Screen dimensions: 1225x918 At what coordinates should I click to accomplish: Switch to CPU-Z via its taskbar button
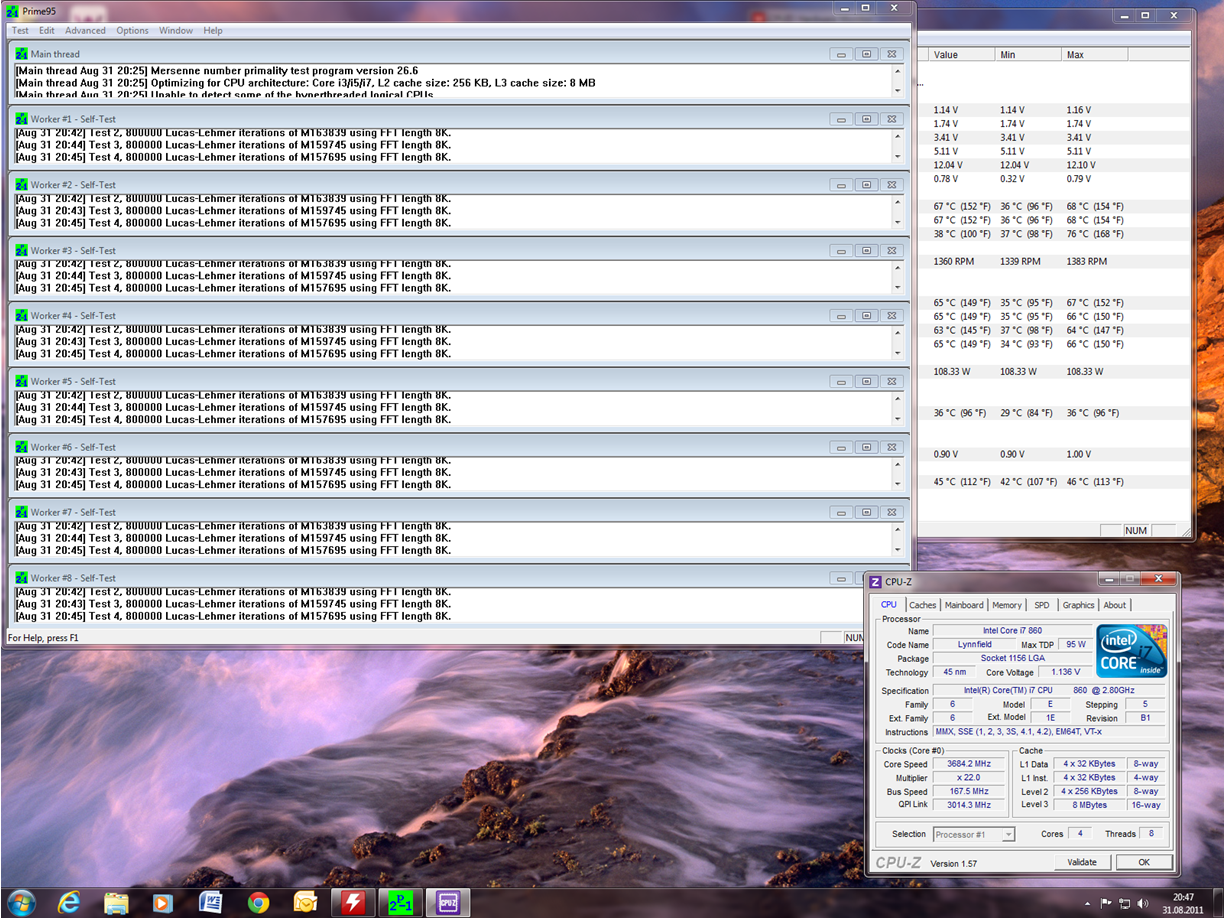(448, 903)
